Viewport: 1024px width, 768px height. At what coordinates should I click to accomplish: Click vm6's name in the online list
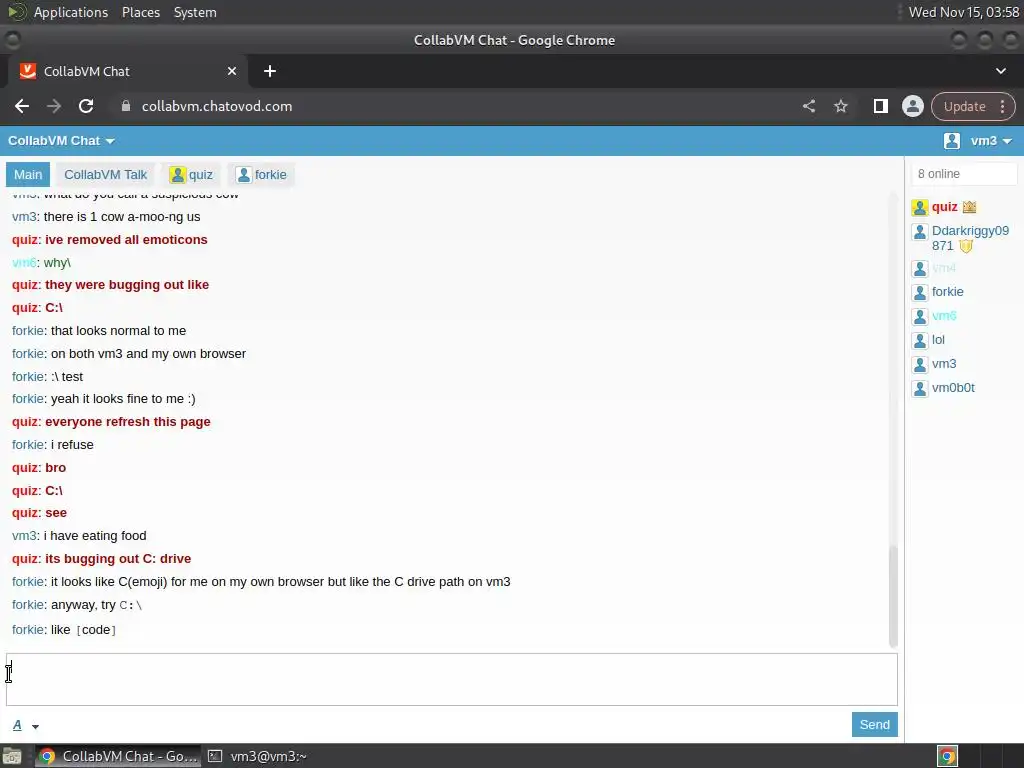[x=944, y=316]
